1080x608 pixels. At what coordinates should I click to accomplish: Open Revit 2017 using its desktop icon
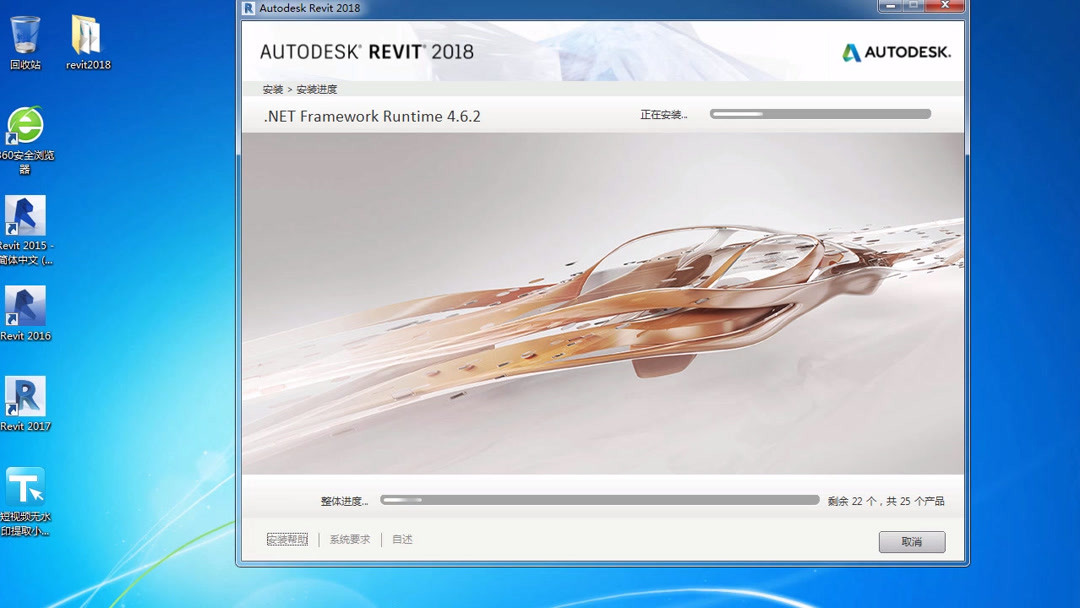[25, 395]
